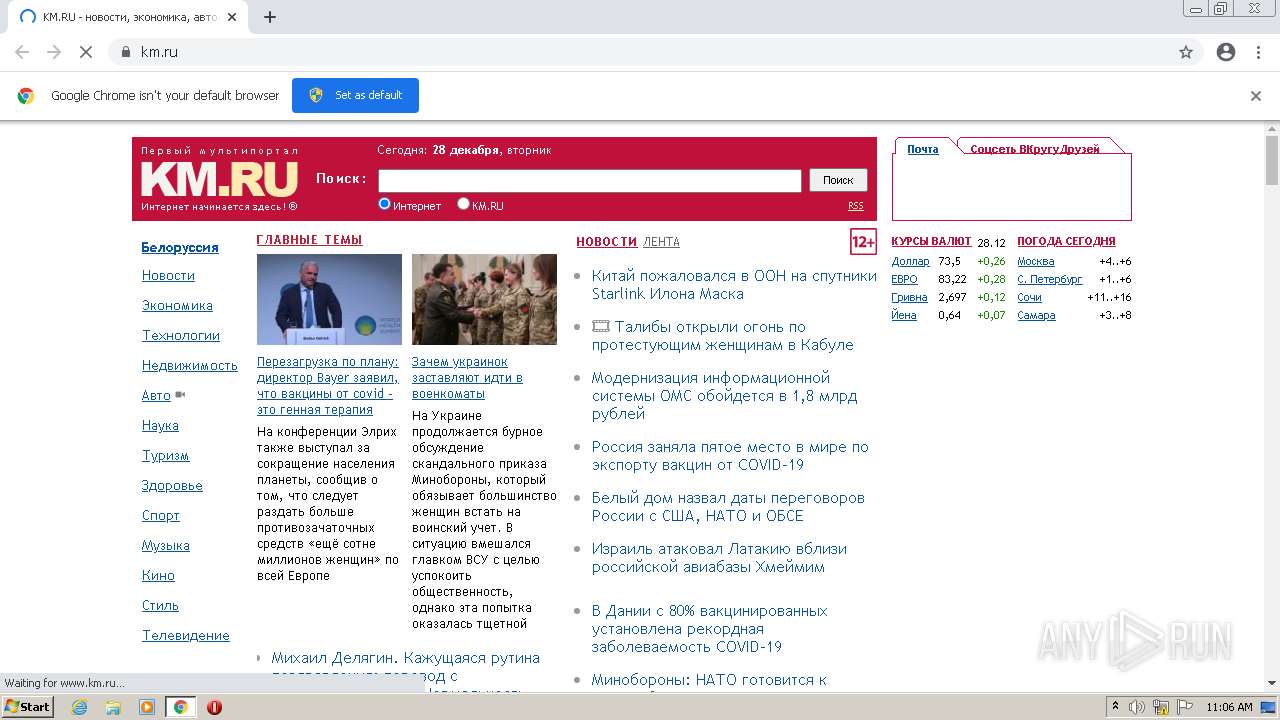Viewport: 1280px width, 720px height.
Task: Click the Chrome taskbar icon
Action: tap(180, 707)
